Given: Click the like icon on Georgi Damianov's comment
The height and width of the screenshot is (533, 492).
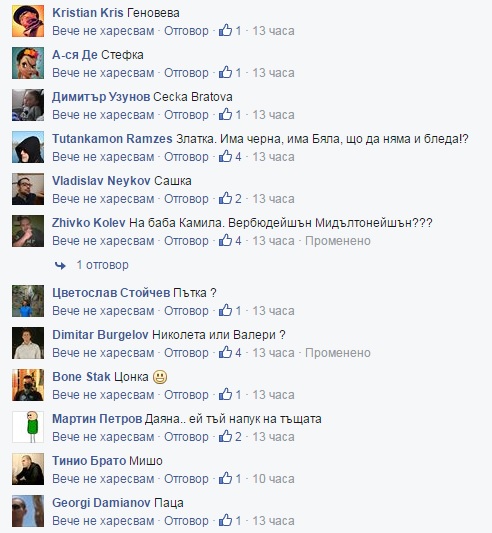Looking at the screenshot, I should pyautogui.click(x=225, y=520).
